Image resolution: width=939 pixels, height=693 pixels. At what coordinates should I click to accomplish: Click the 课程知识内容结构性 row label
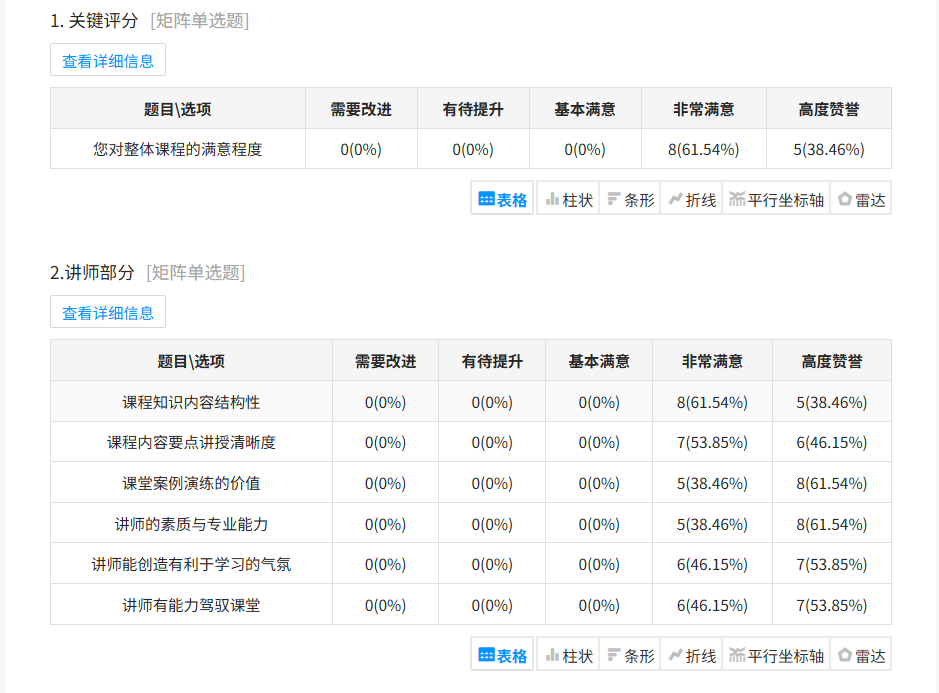click(x=191, y=402)
